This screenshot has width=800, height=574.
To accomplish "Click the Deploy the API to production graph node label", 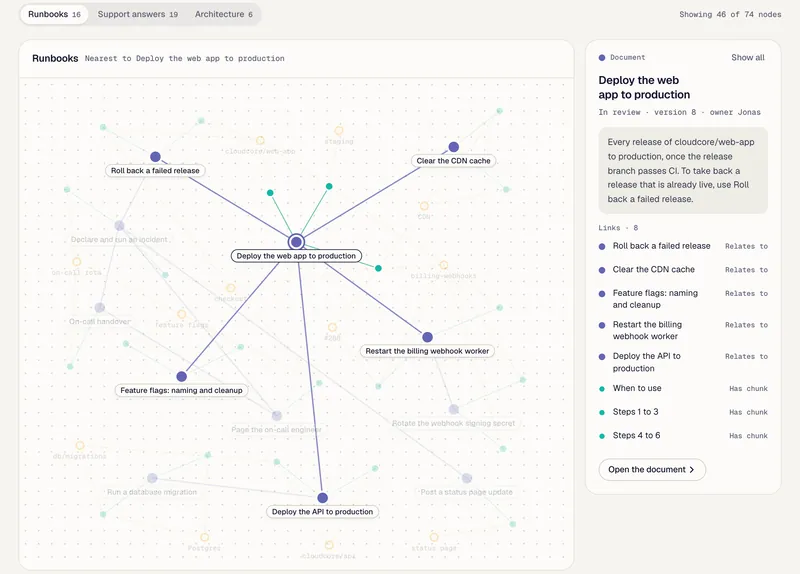I will (x=322, y=512).
